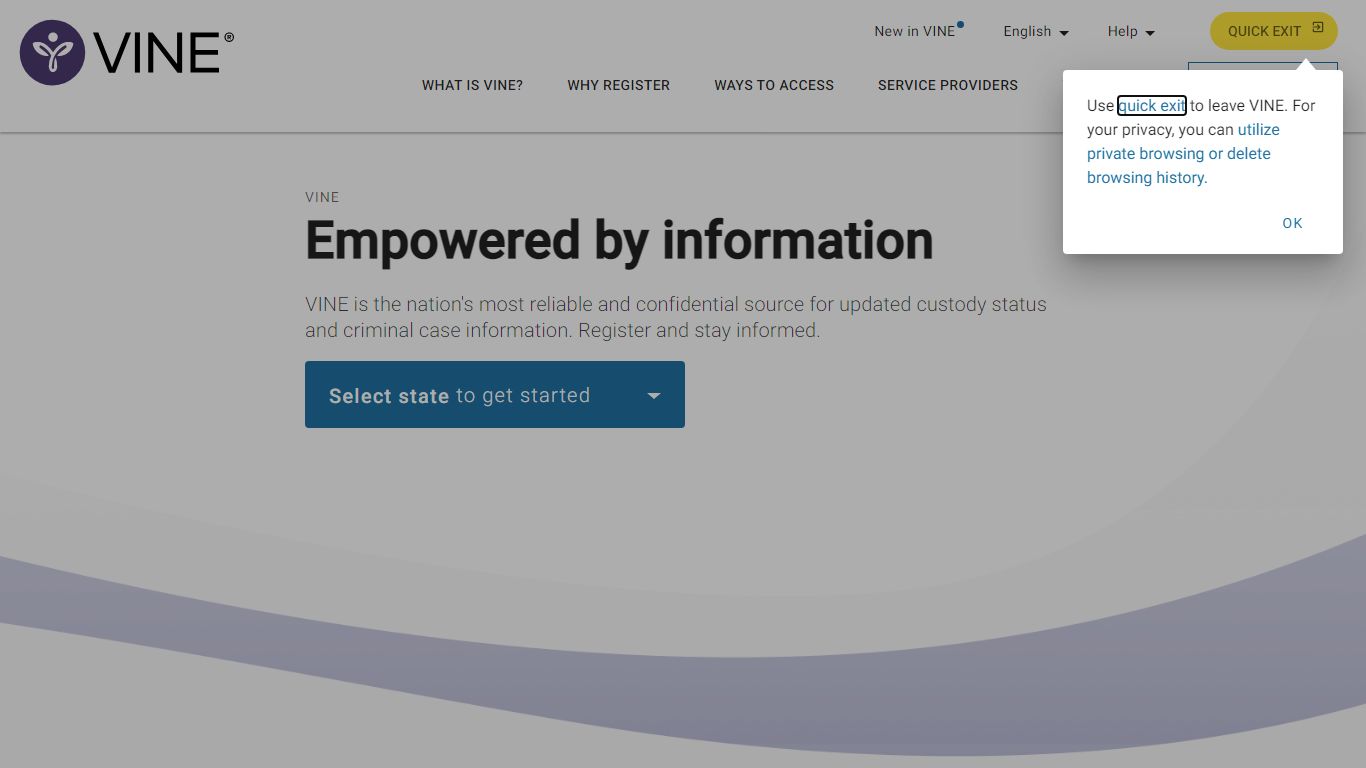1366x768 pixels.
Task: Open the English language dropdown
Action: pyautogui.click(x=1035, y=31)
